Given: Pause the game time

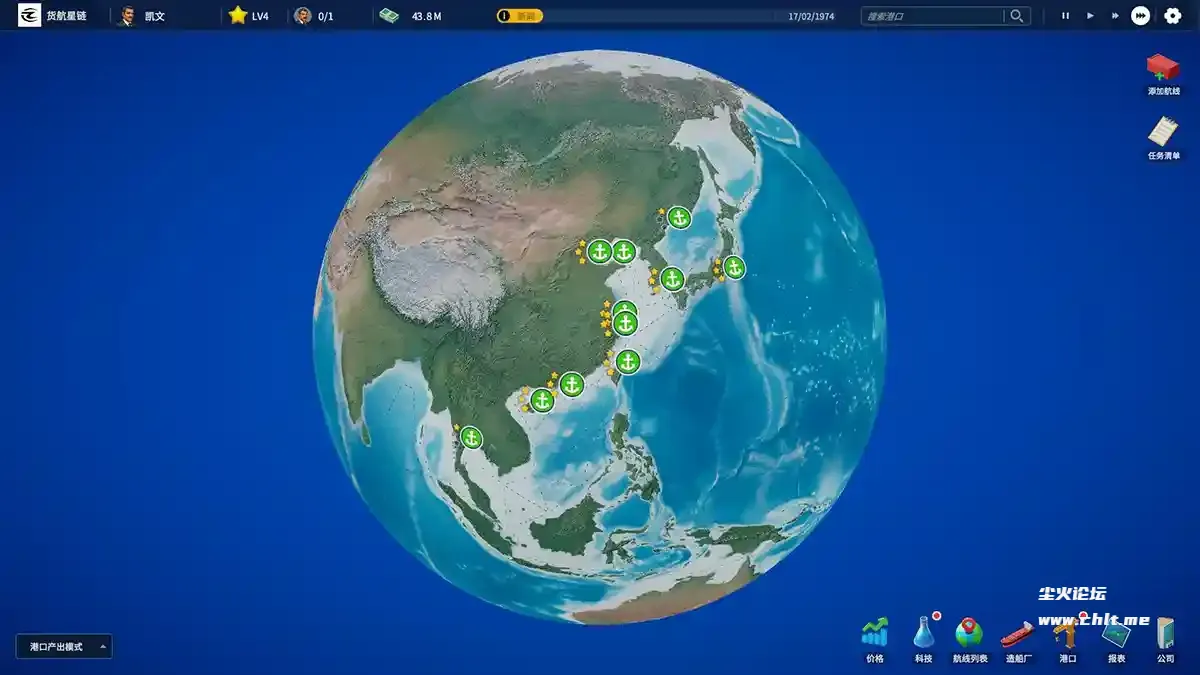Looking at the screenshot, I should click(1065, 16).
